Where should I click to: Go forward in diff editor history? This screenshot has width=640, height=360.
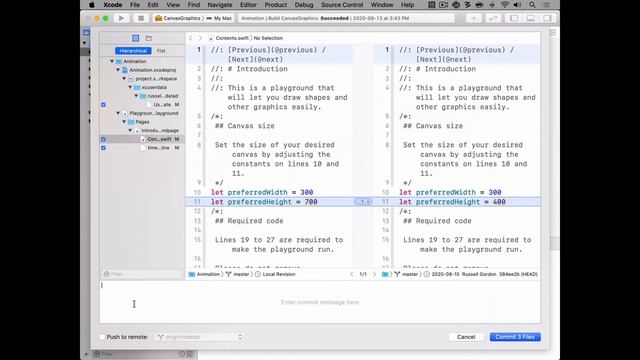tap(200, 38)
